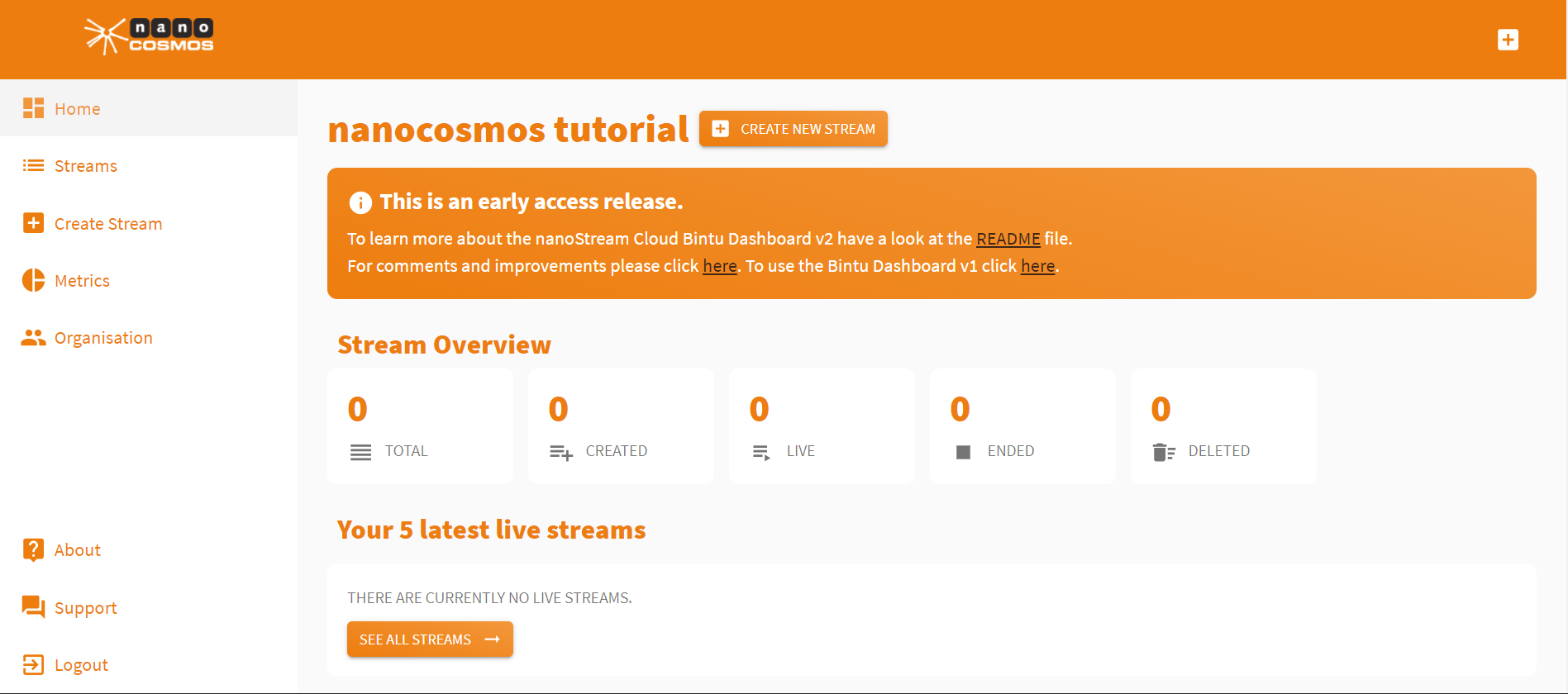Click the Organisation people icon

tap(33, 338)
